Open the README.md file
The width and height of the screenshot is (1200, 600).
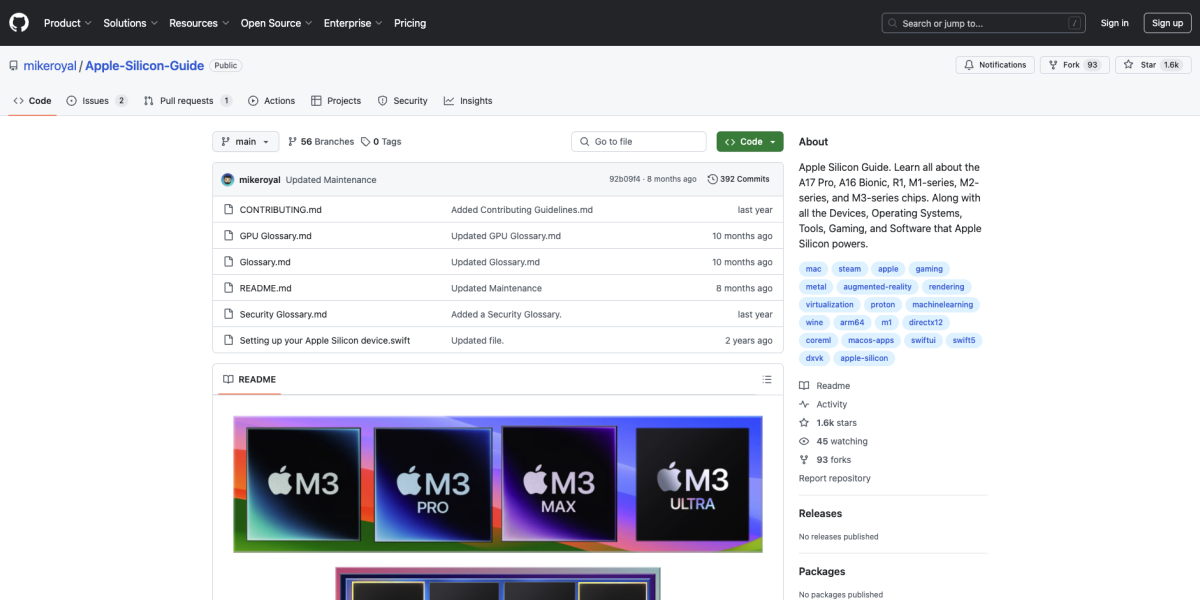click(x=265, y=288)
